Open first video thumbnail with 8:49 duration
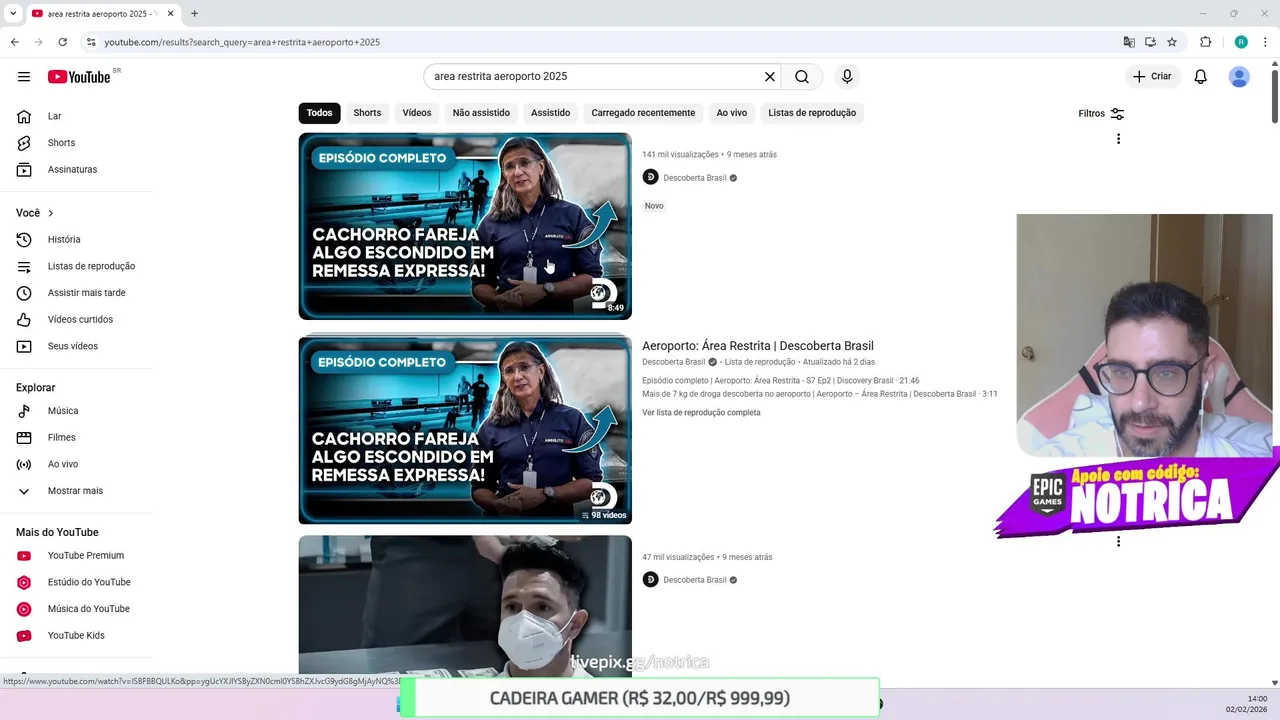The height and width of the screenshot is (720, 1280). 465,226
